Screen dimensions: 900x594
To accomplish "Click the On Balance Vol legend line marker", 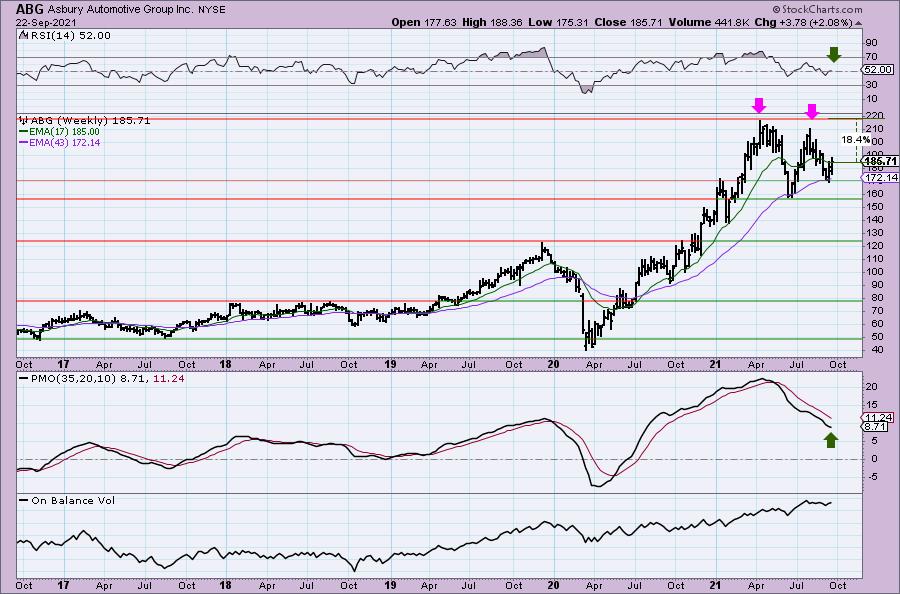I will tap(24, 500).
